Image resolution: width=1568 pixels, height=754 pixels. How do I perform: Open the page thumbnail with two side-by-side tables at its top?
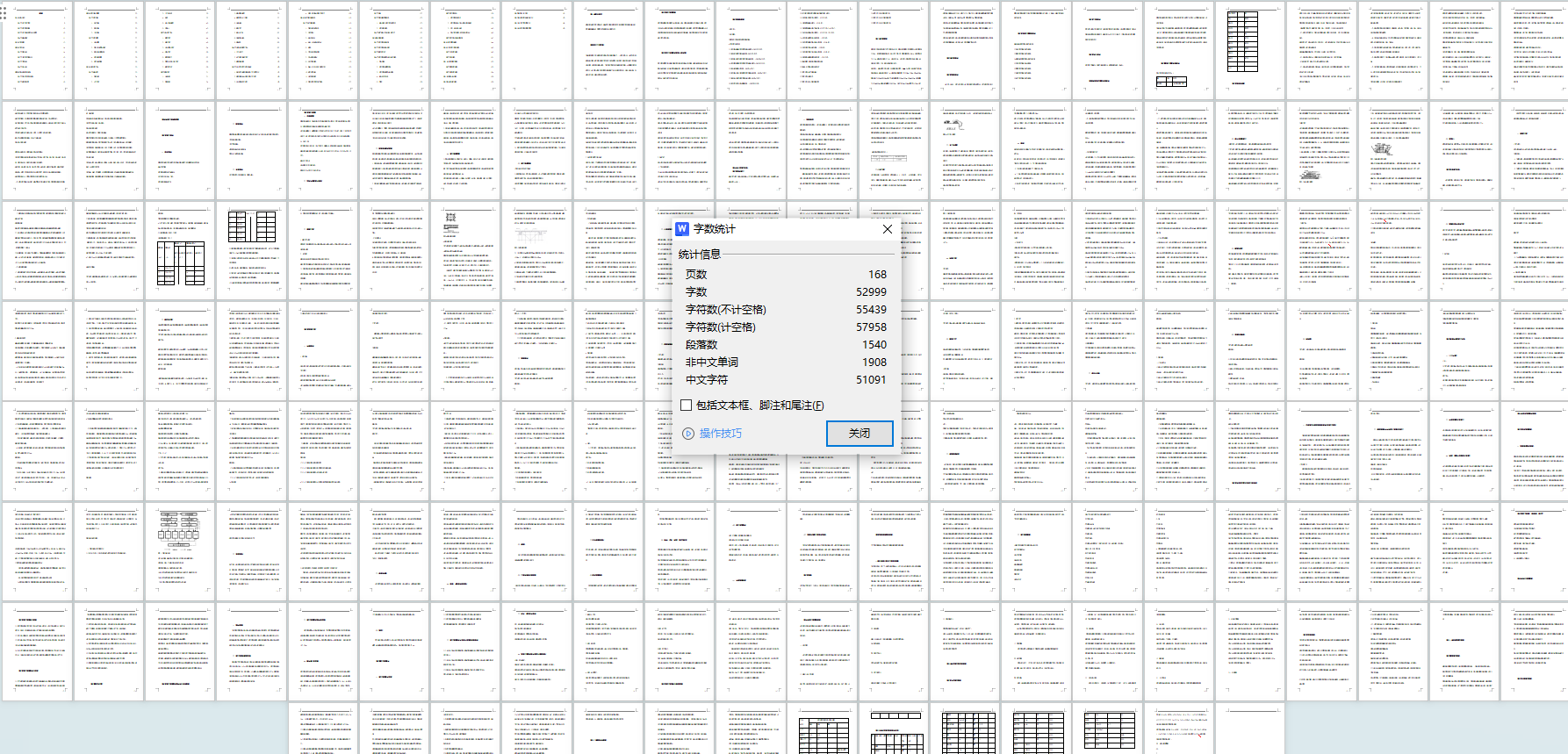tap(252, 250)
